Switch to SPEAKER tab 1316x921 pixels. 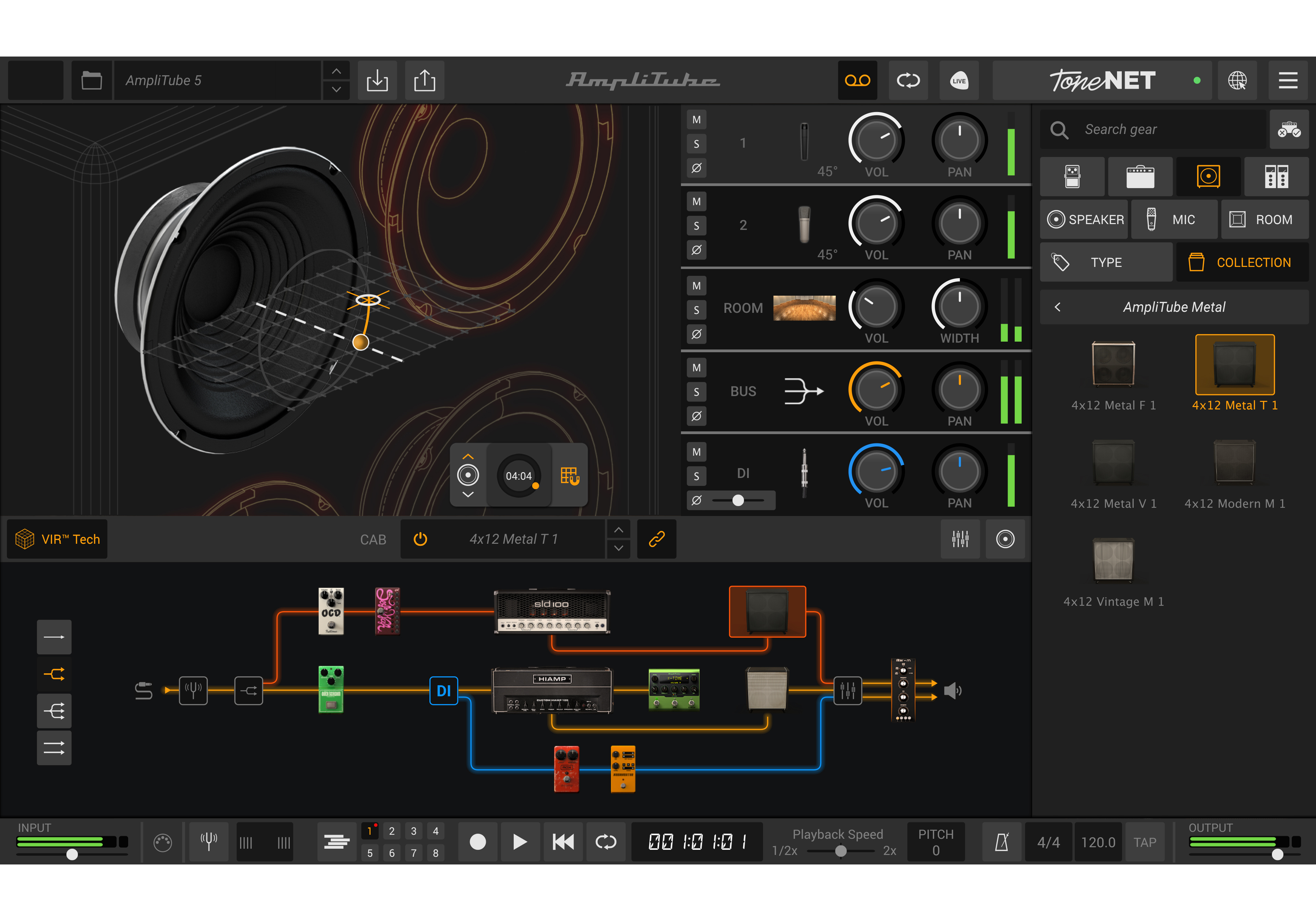(x=1084, y=220)
